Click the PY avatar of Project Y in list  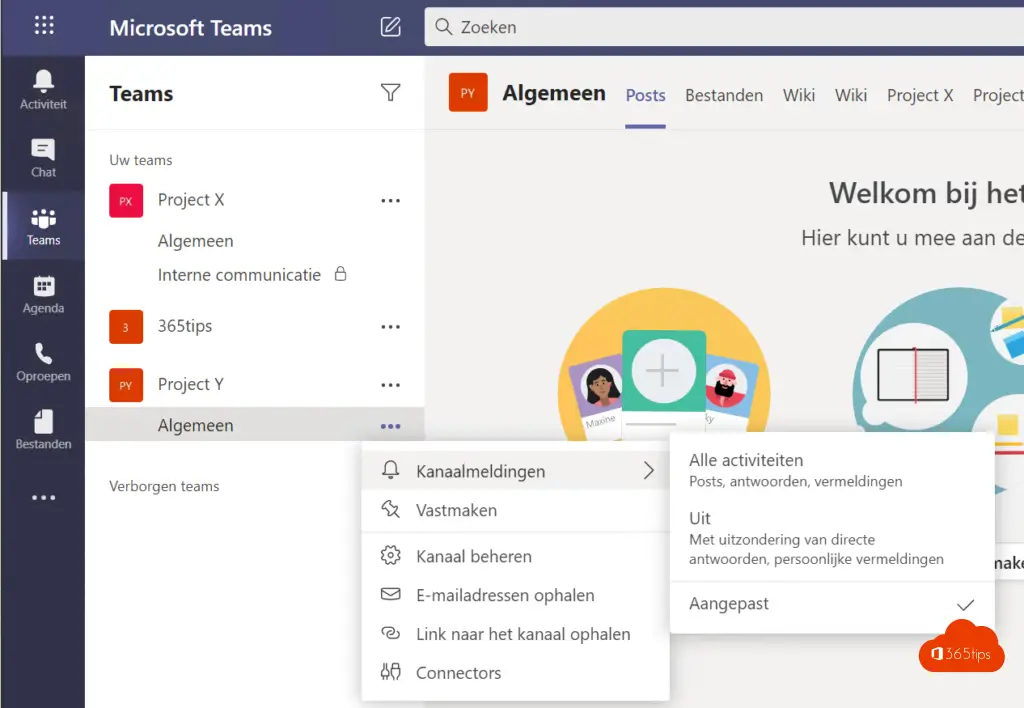(126, 385)
